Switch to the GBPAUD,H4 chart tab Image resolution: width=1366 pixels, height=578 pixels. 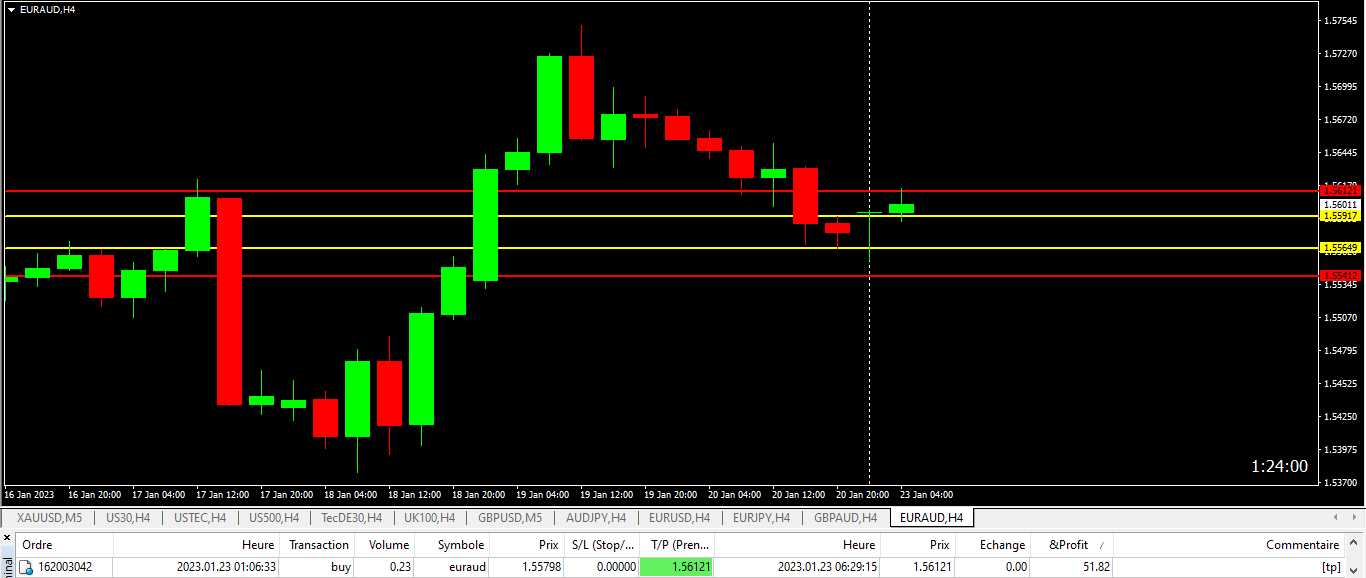[845, 517]
